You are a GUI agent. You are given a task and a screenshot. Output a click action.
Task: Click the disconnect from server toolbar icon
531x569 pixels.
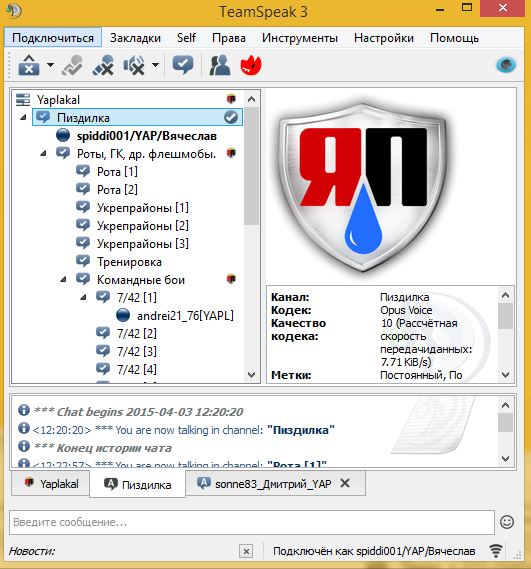pyautogui.click(x=29, y=65)
